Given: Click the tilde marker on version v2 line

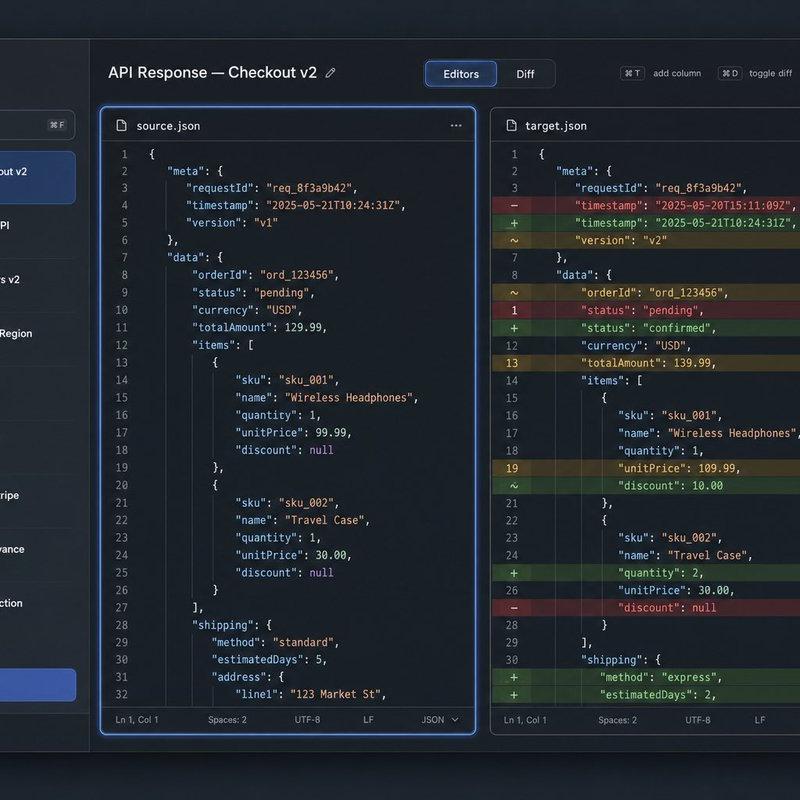Looking at the screenshot, I should (x=514, y=240).
